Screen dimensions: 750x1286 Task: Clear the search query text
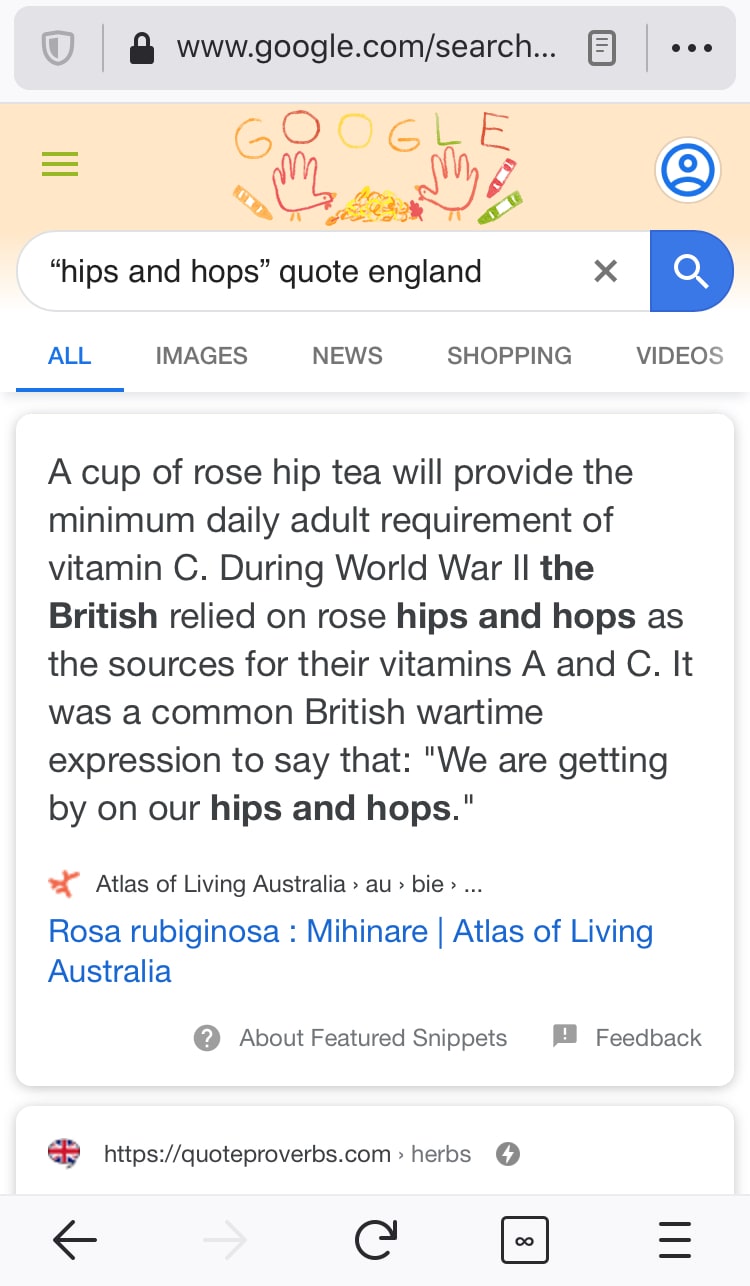[605, 271]
